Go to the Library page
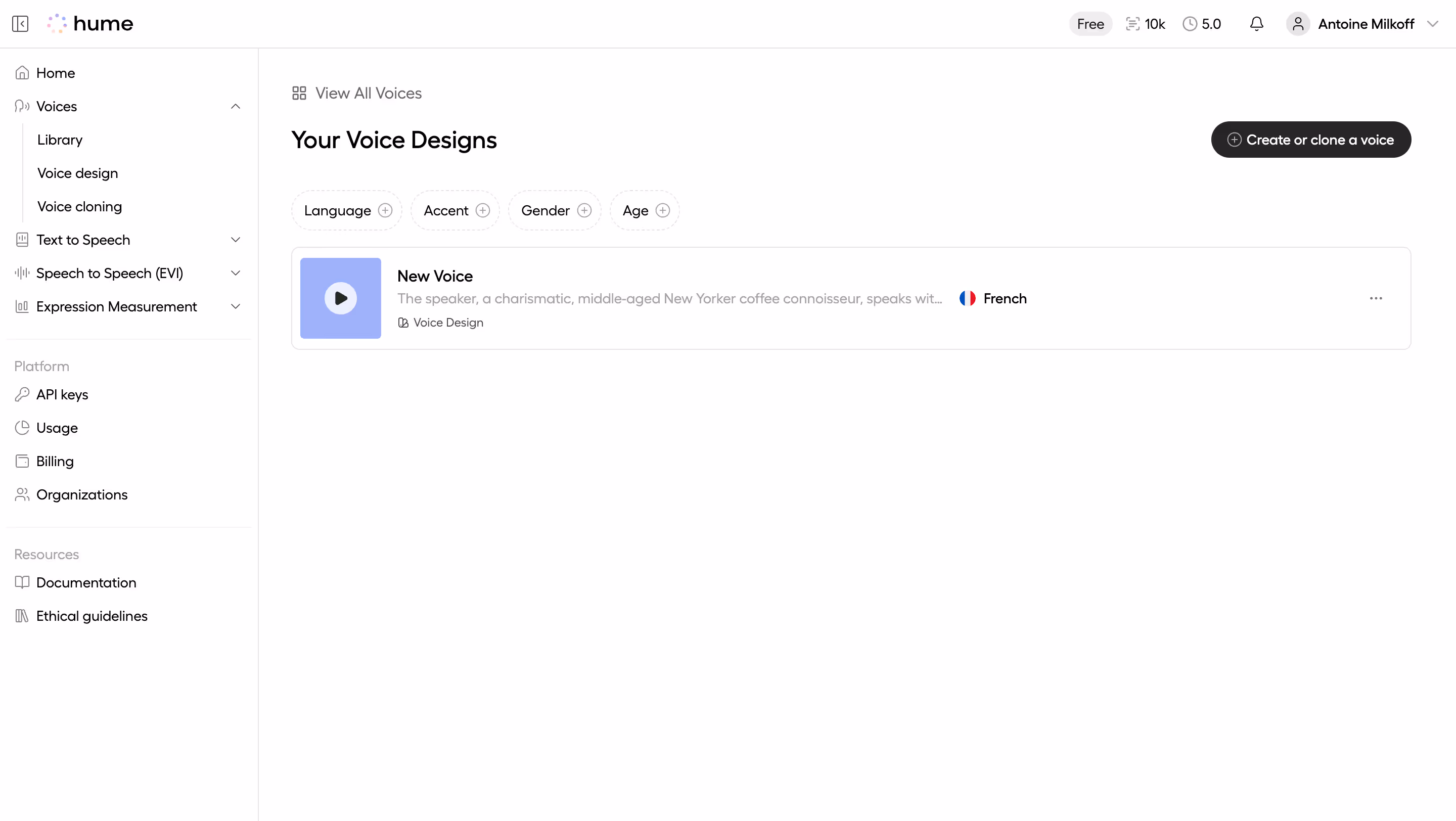Screen dimensions: 1456x821 tap(59, 140)
